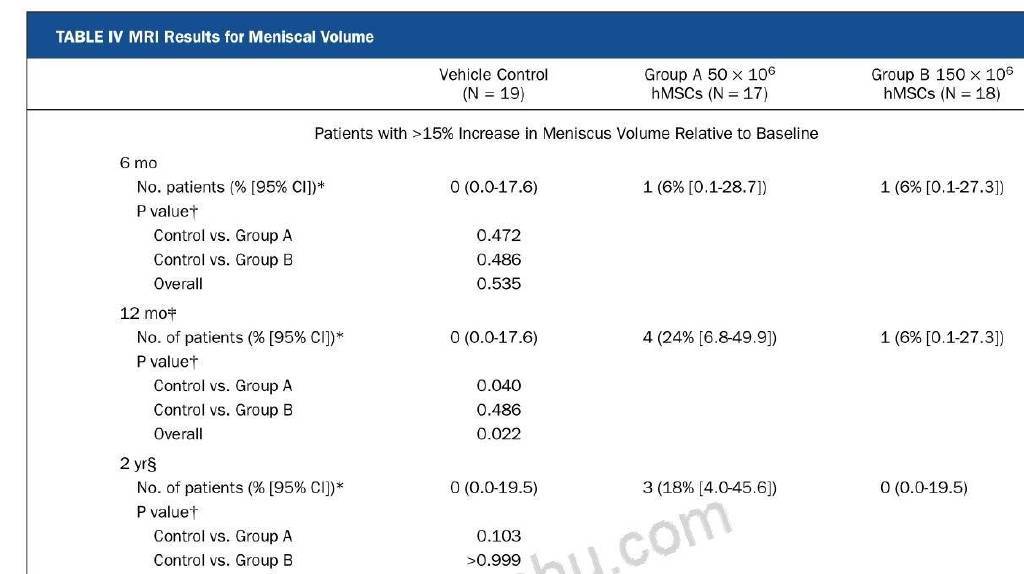
Task: Click the value '4 (24% [6.8-49.9])'
Action: [x=709, y=338]
